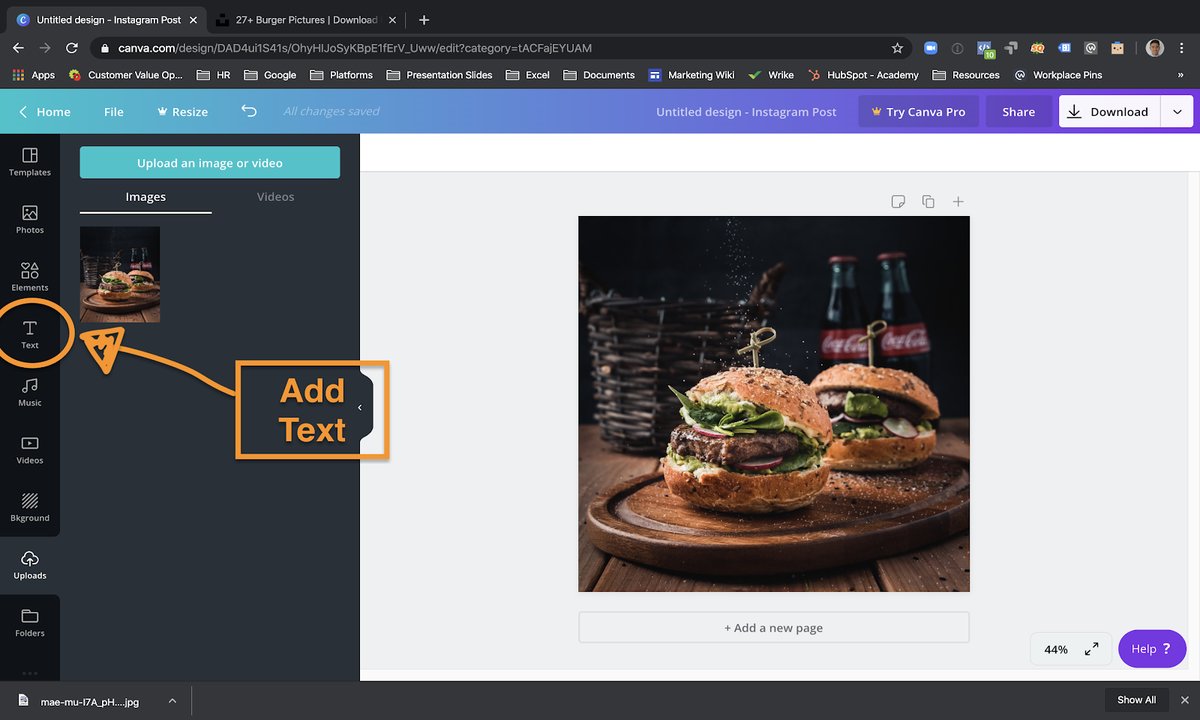Click the duplicate page icon
The height and width of the screenshot is (720, 1200).
928,201
